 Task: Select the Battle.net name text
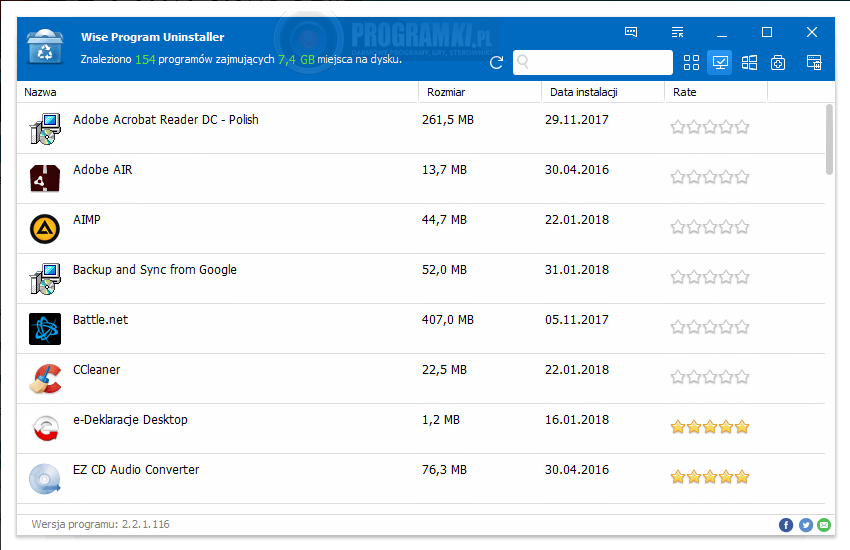100,320
